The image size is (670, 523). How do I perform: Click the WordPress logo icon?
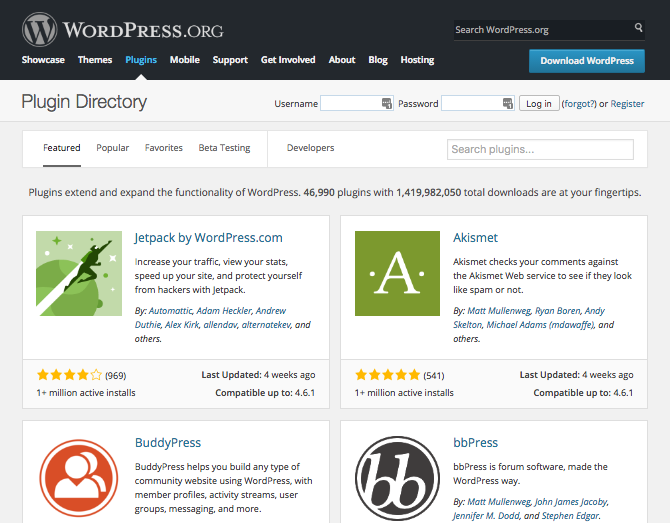[39, 29]
